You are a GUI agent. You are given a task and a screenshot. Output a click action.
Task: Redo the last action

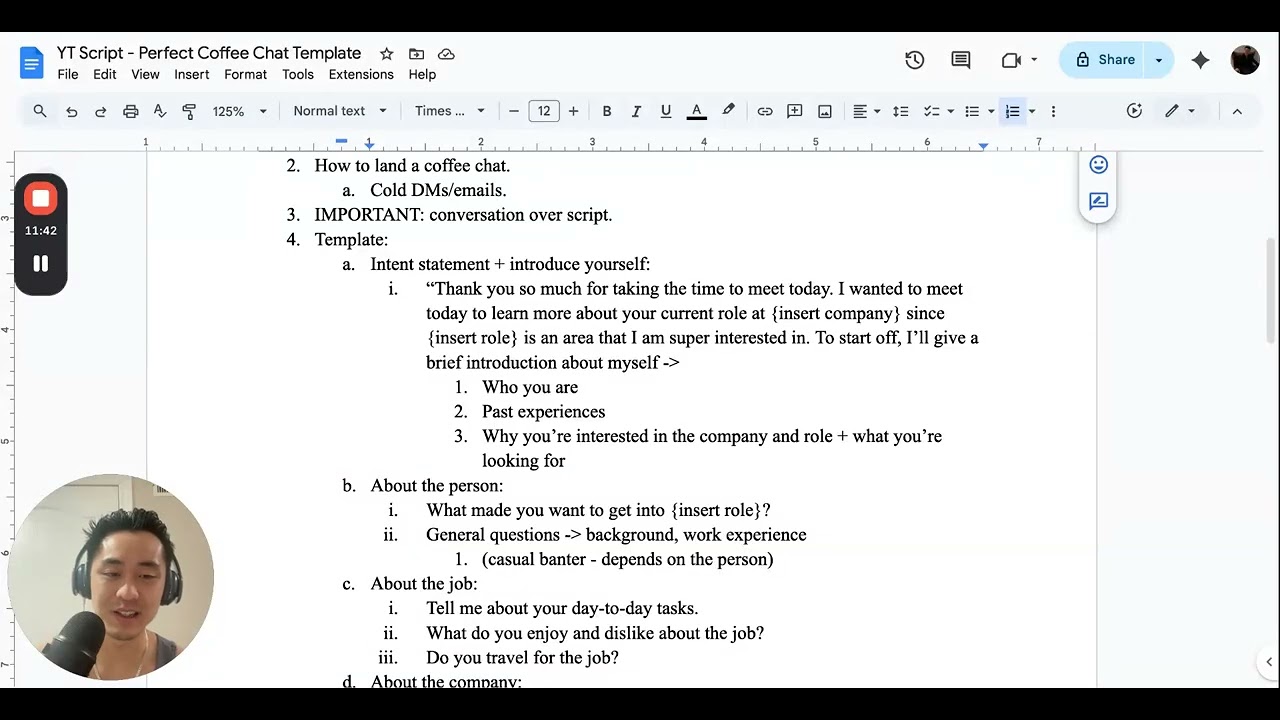[x=100, y=111]
